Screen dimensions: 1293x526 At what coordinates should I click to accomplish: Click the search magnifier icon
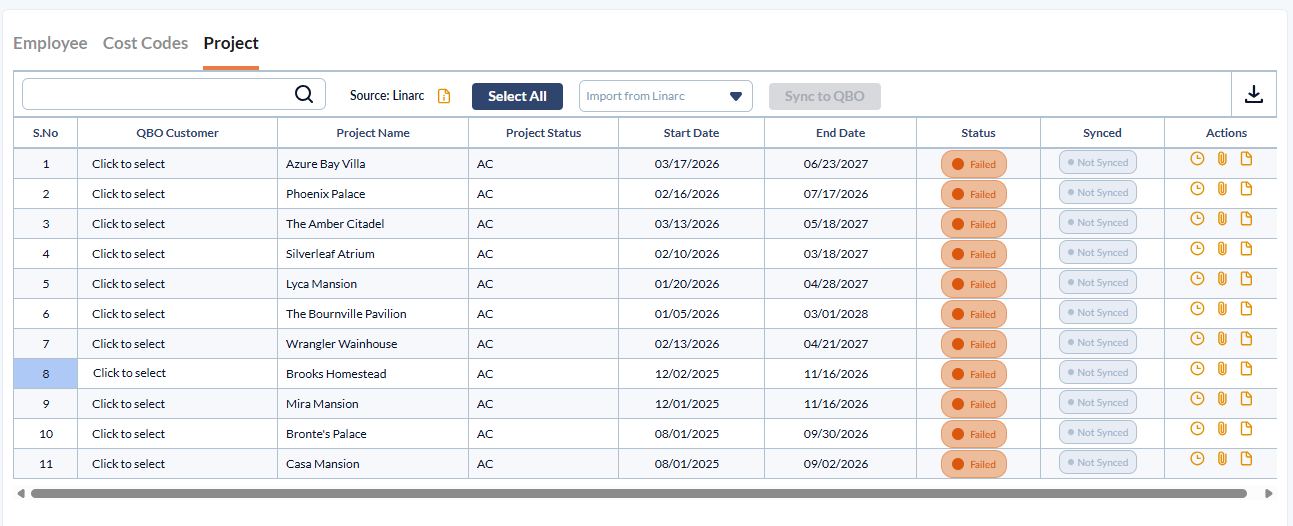click(x=304, y=94)
